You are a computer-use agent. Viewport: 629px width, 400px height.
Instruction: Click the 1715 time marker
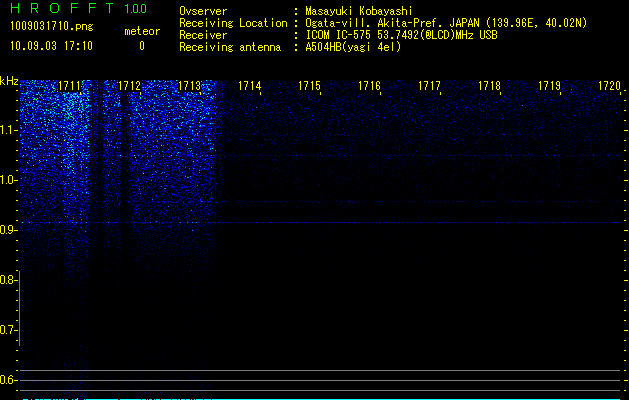pyautogui.click(x=309, y=86)
